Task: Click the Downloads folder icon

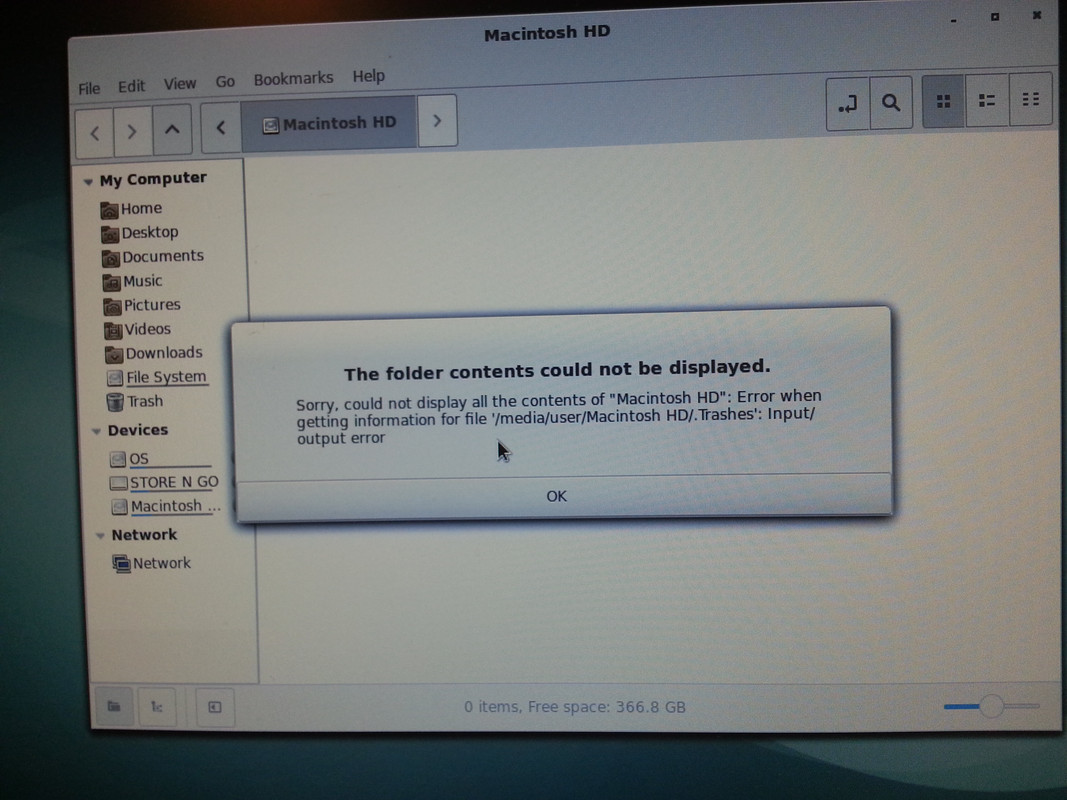Action: 114,354
